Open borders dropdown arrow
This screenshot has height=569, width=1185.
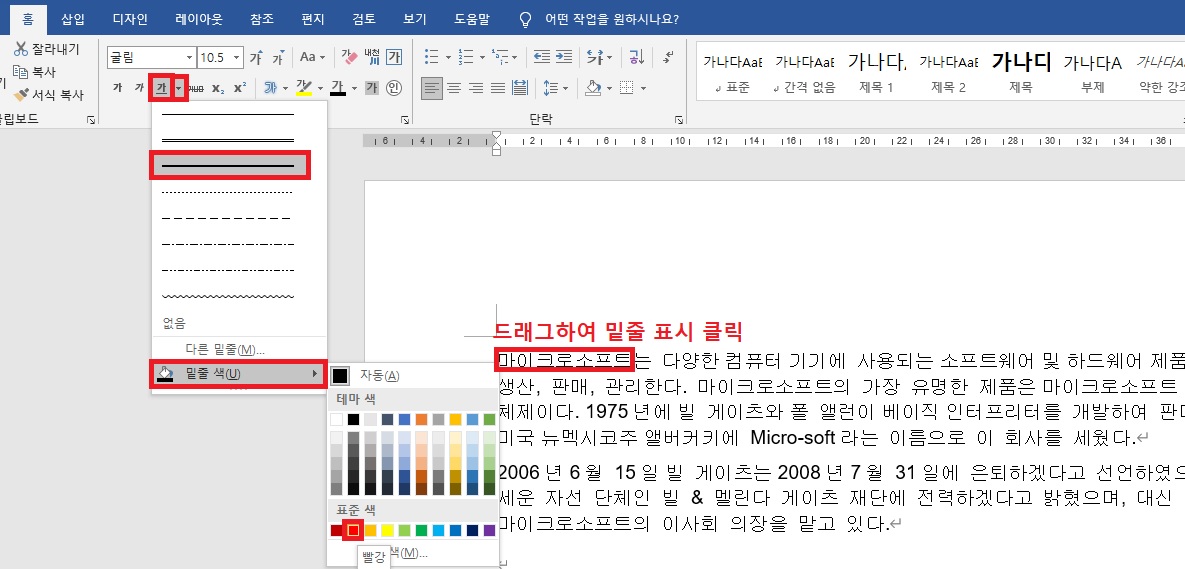point(644,88)
